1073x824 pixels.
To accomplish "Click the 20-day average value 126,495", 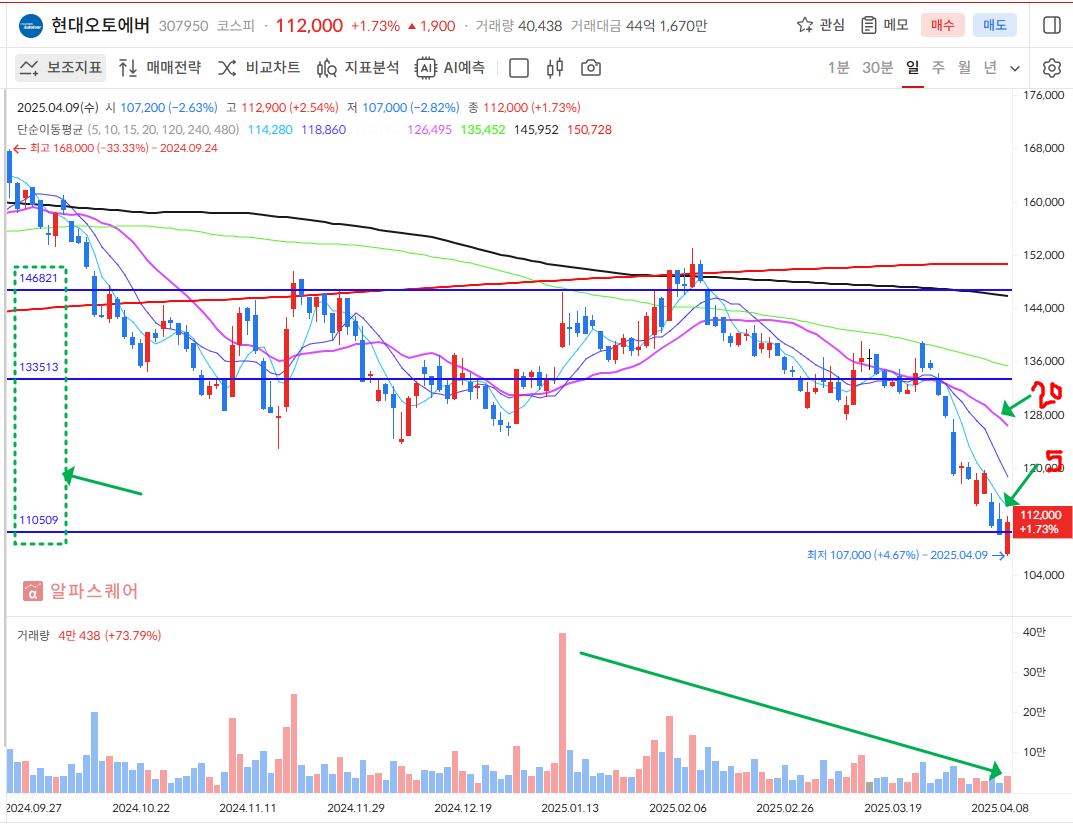I will (x=430, y=129).
